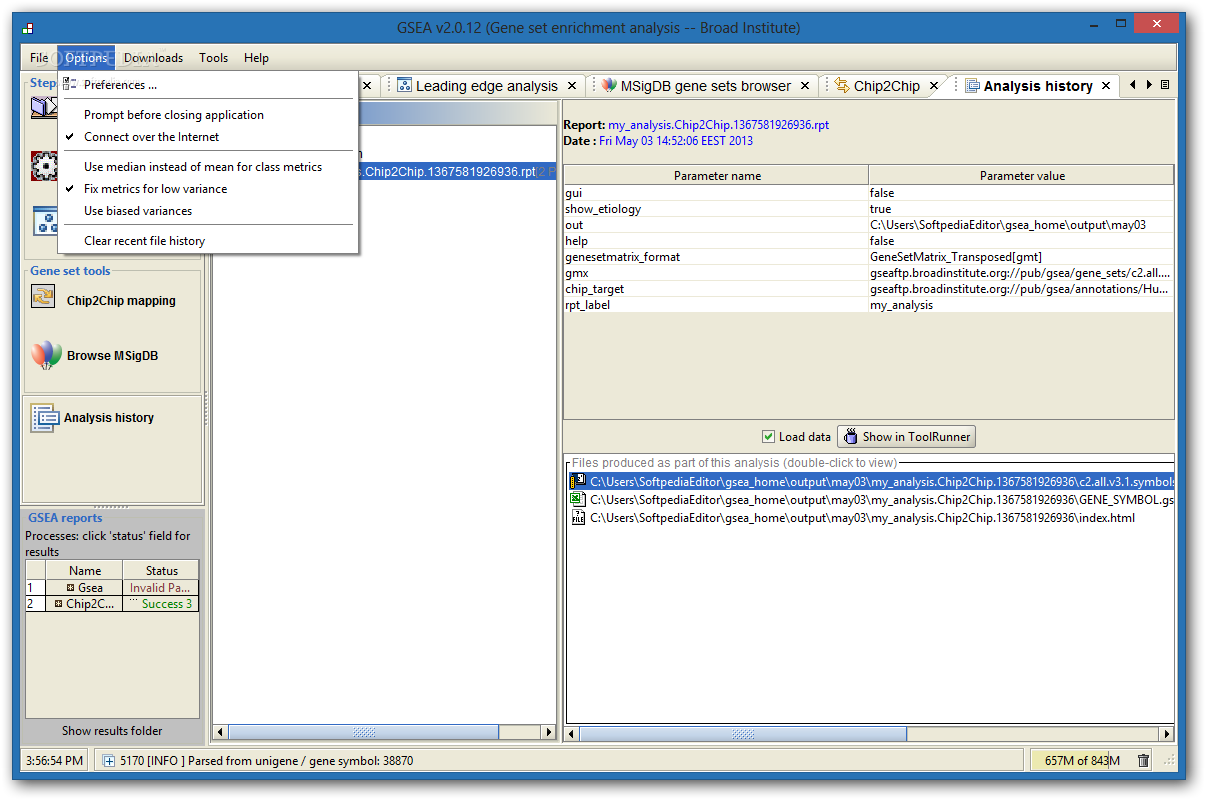Image resolution: width=1206 pixels, height=800 pixels.
Task: Open the my_analysis.Chip2Chip report link
Action: pyautogui.click(x=718, y=125)
